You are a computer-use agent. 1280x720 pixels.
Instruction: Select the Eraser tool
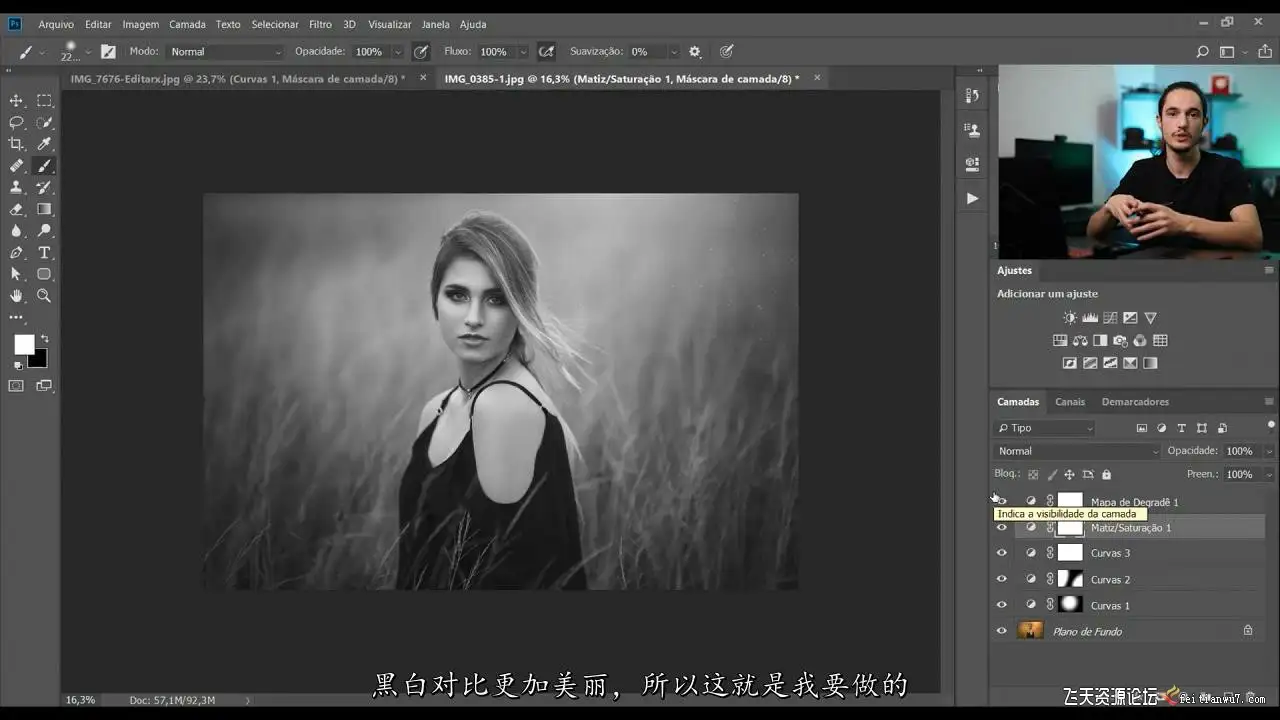pos(16,209)
